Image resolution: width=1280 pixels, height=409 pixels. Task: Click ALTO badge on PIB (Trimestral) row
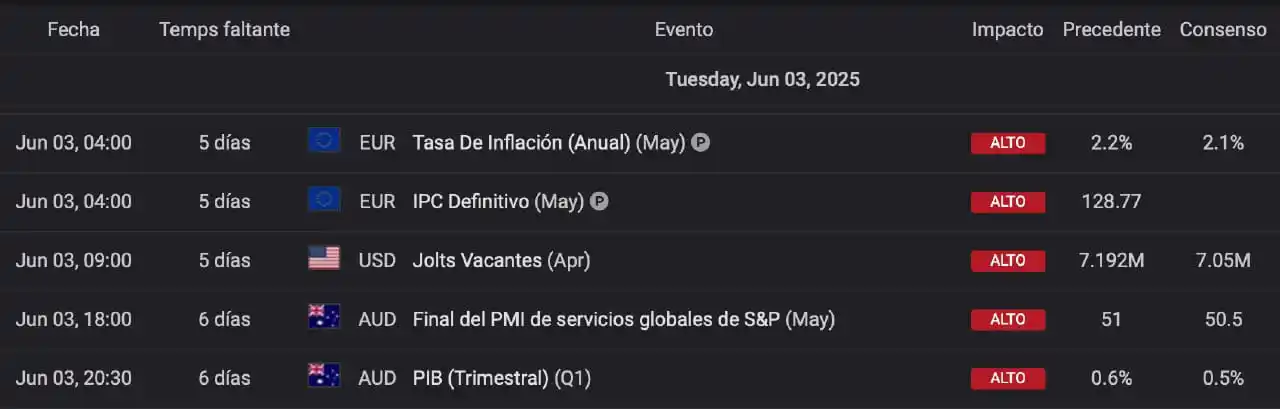(x=1008, y=379)
